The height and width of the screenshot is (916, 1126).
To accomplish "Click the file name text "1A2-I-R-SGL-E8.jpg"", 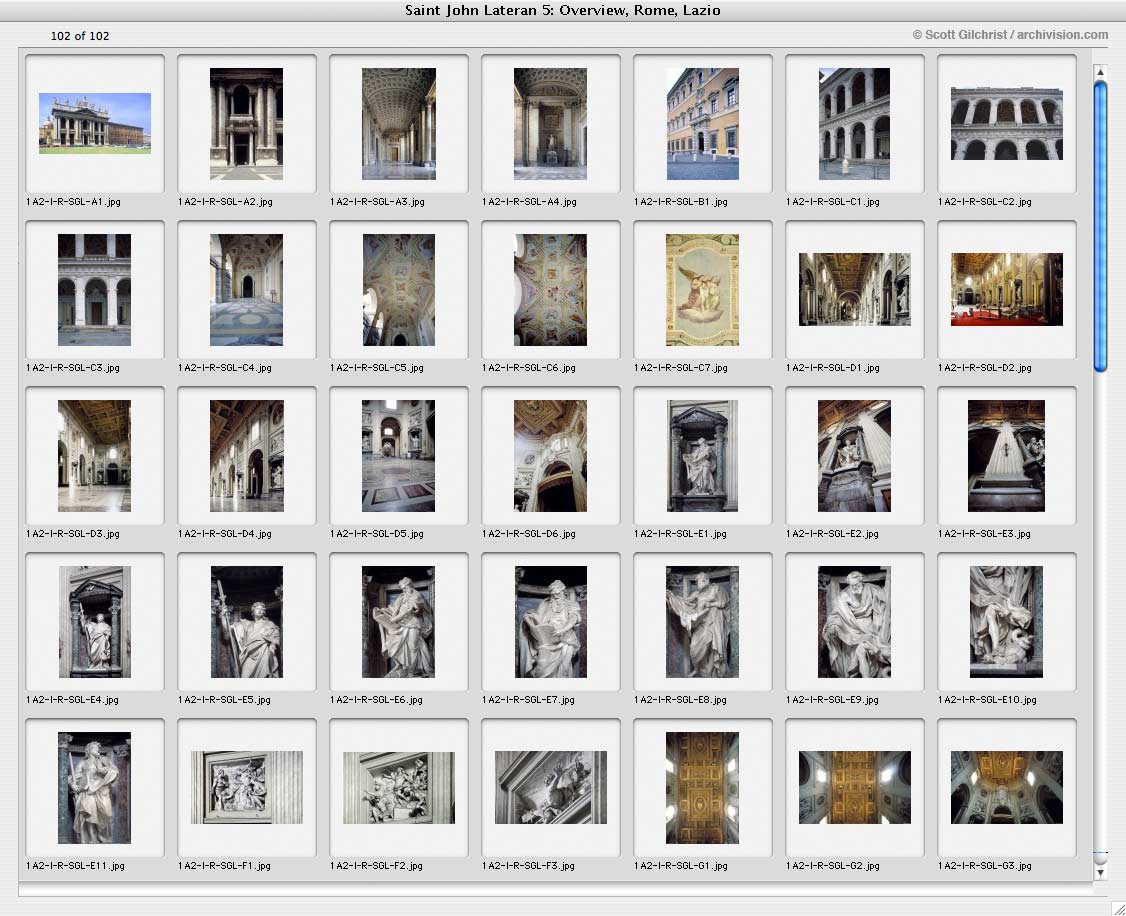I will tap(680, 699).
